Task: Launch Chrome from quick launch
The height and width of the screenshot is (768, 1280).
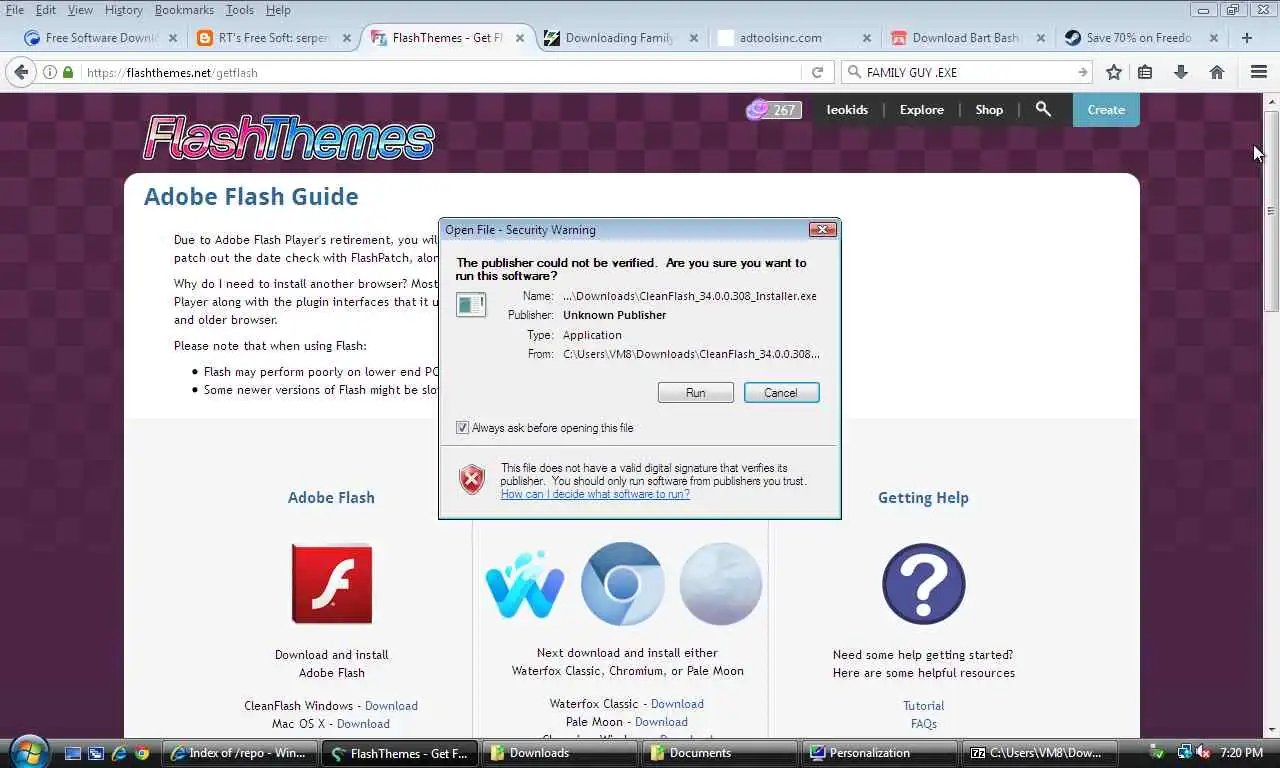Action: (x=142, y=753)
